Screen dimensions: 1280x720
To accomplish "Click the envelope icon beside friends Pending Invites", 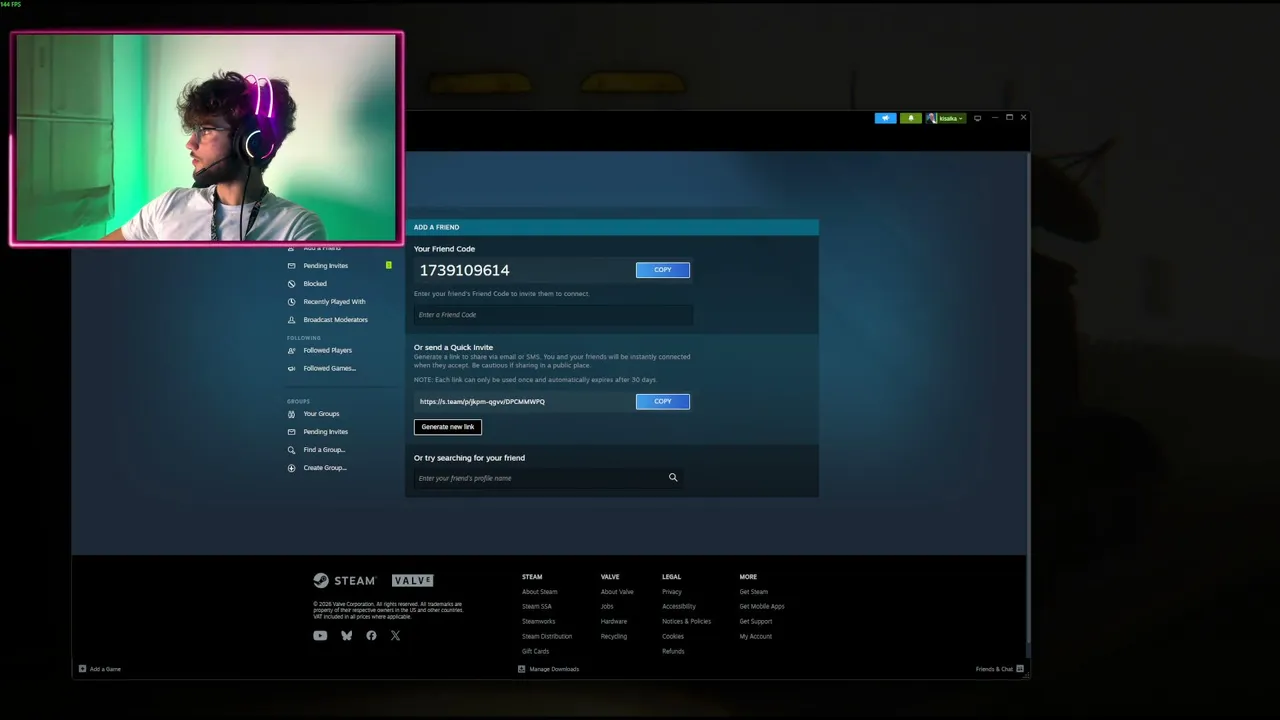I will 292,266.
